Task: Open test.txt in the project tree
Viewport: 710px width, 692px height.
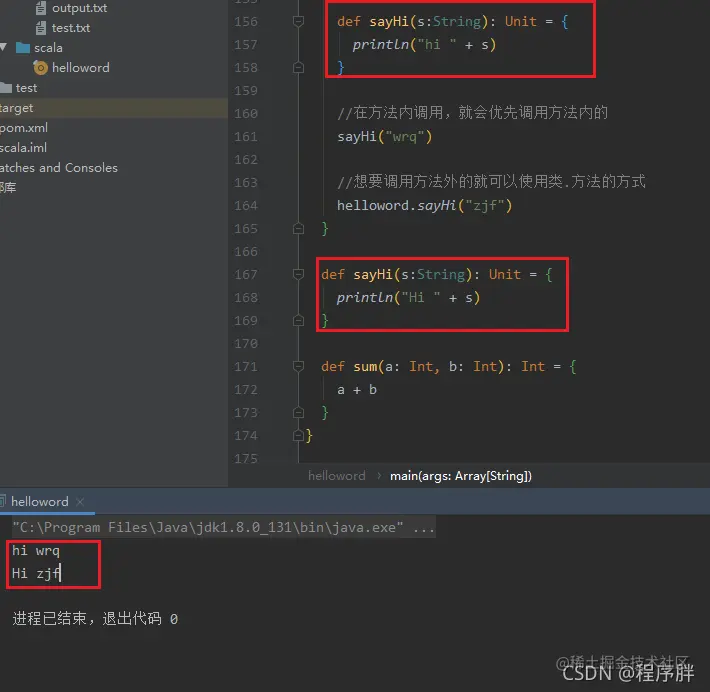Action: click(x=71, y=28)
